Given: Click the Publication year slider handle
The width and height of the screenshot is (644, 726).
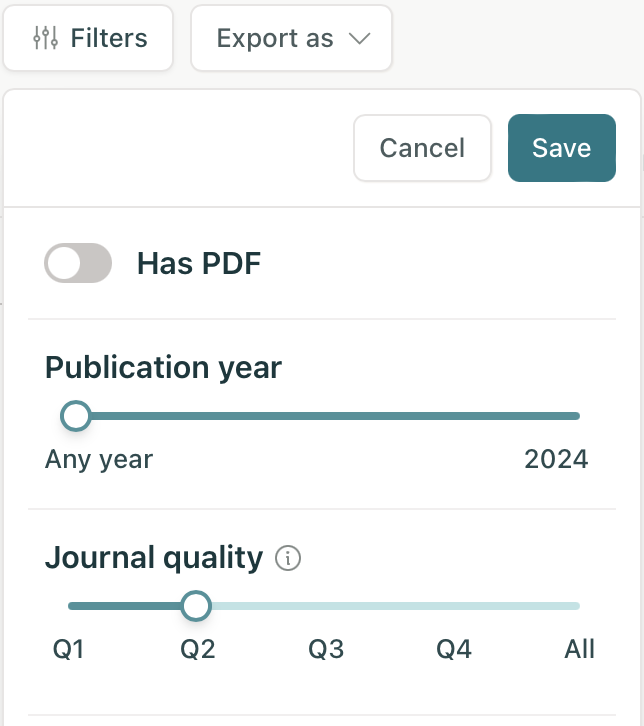Looking at the screenshot, I should tap(76, 416).
